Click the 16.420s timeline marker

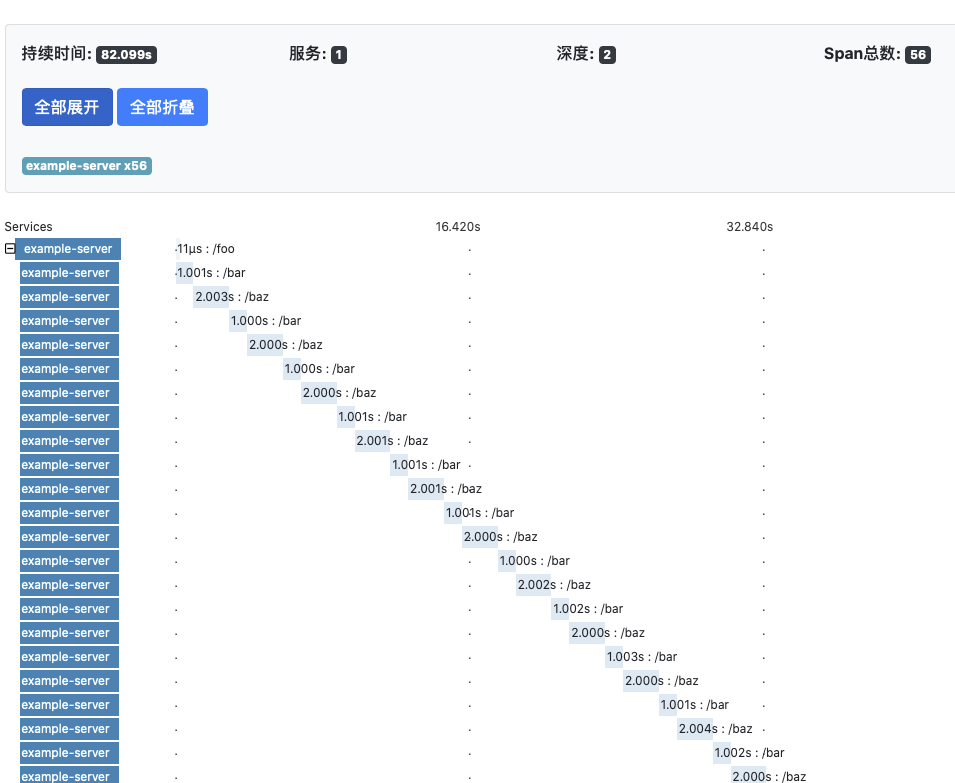pos(458,227)
